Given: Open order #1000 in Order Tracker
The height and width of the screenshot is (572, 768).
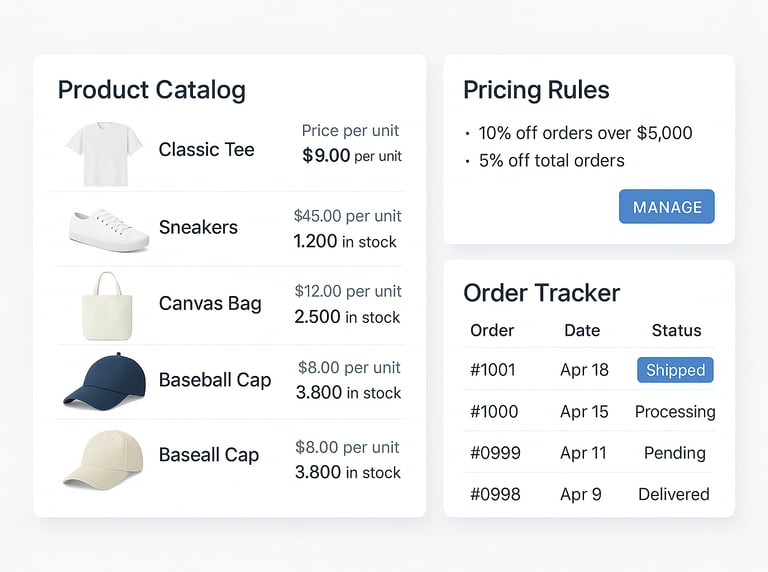Looking at the screenshot, I should (x=494, y=412).
